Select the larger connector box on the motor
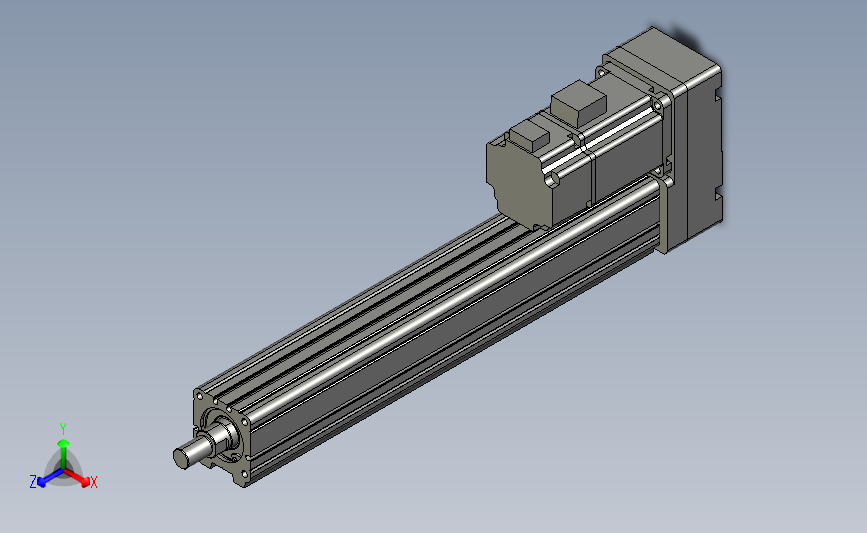 579,103
